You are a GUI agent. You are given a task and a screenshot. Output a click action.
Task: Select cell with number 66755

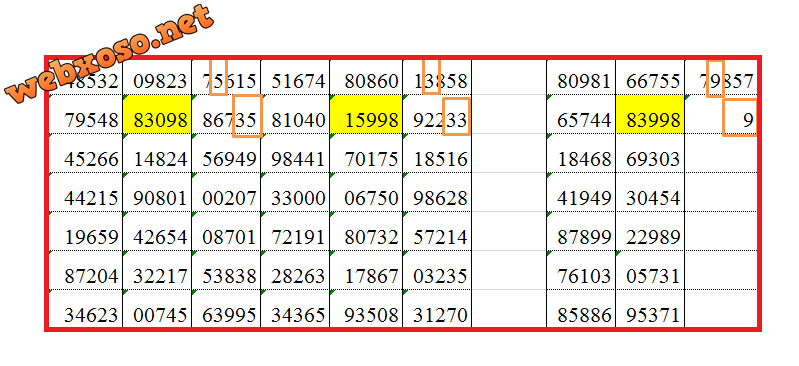click(650, 77)
